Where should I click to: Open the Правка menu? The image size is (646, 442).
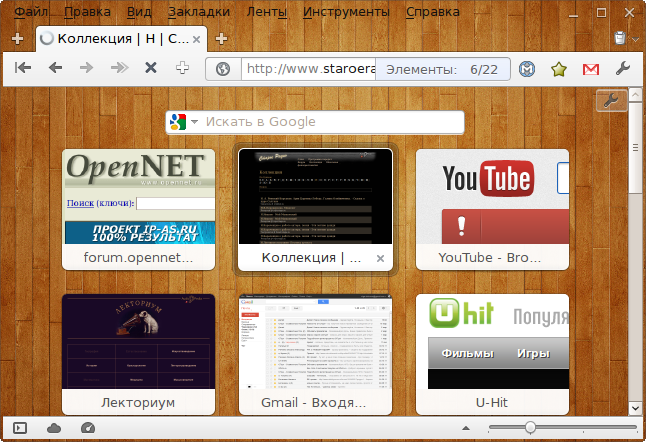tap(87, 12)
